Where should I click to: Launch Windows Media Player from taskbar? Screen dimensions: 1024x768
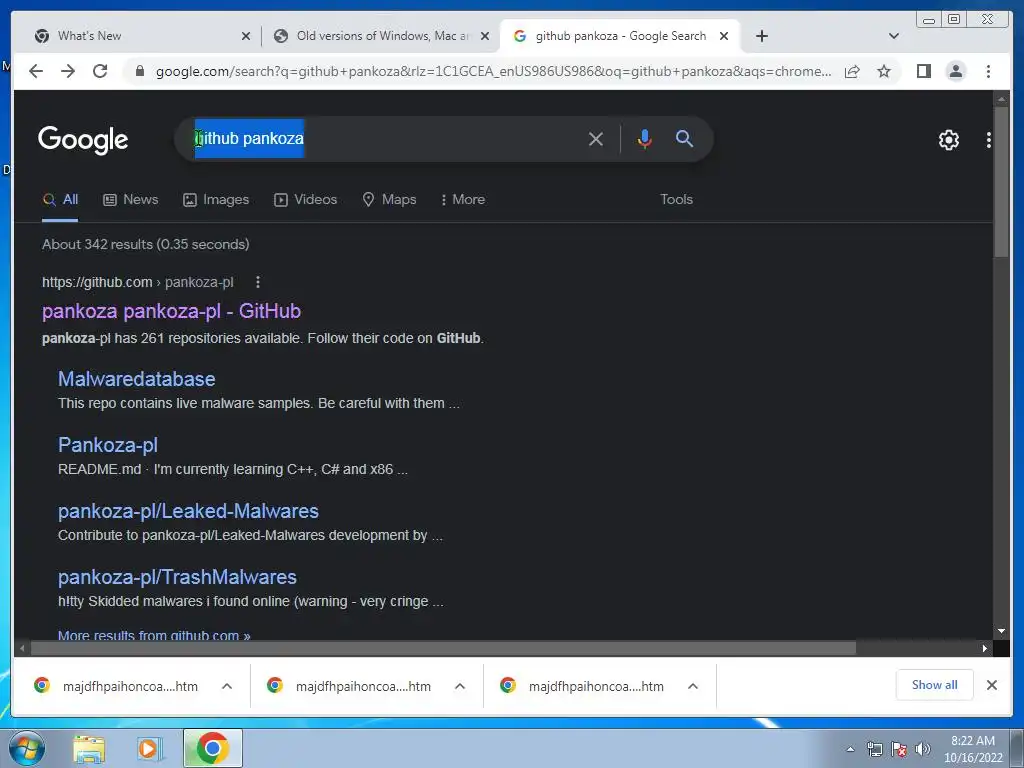pos(150,748)
